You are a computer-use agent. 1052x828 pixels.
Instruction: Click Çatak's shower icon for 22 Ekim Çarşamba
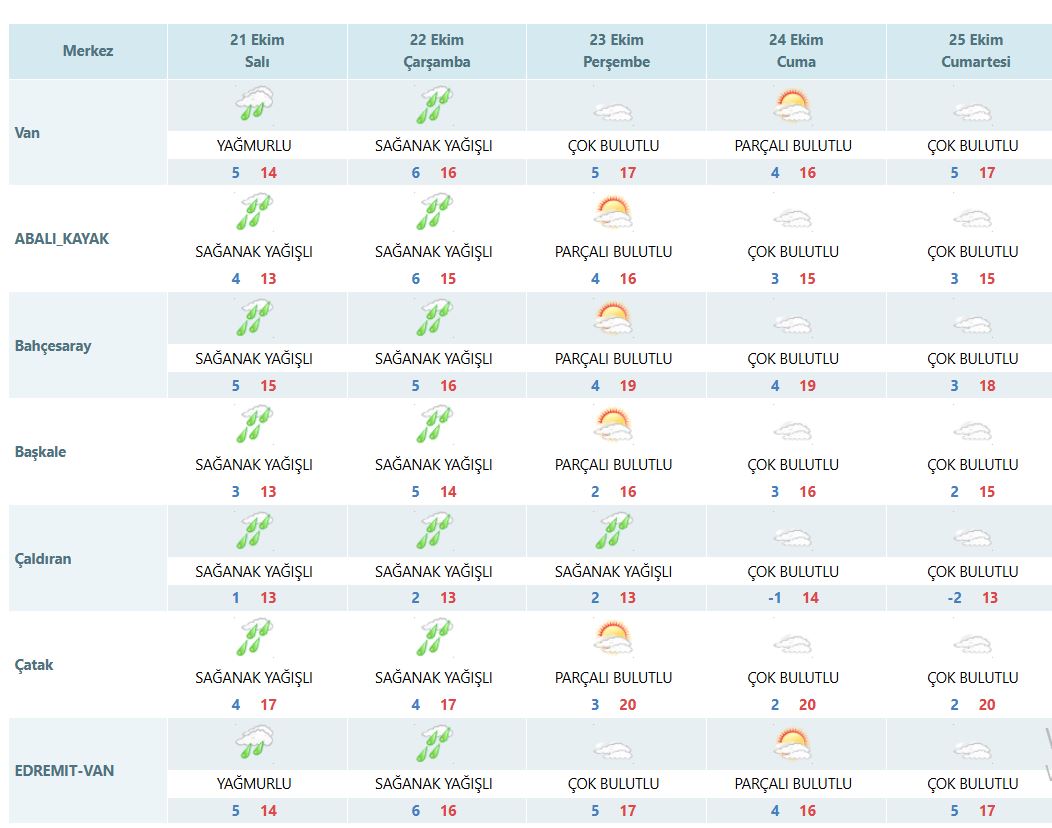[x=434, y=637]
